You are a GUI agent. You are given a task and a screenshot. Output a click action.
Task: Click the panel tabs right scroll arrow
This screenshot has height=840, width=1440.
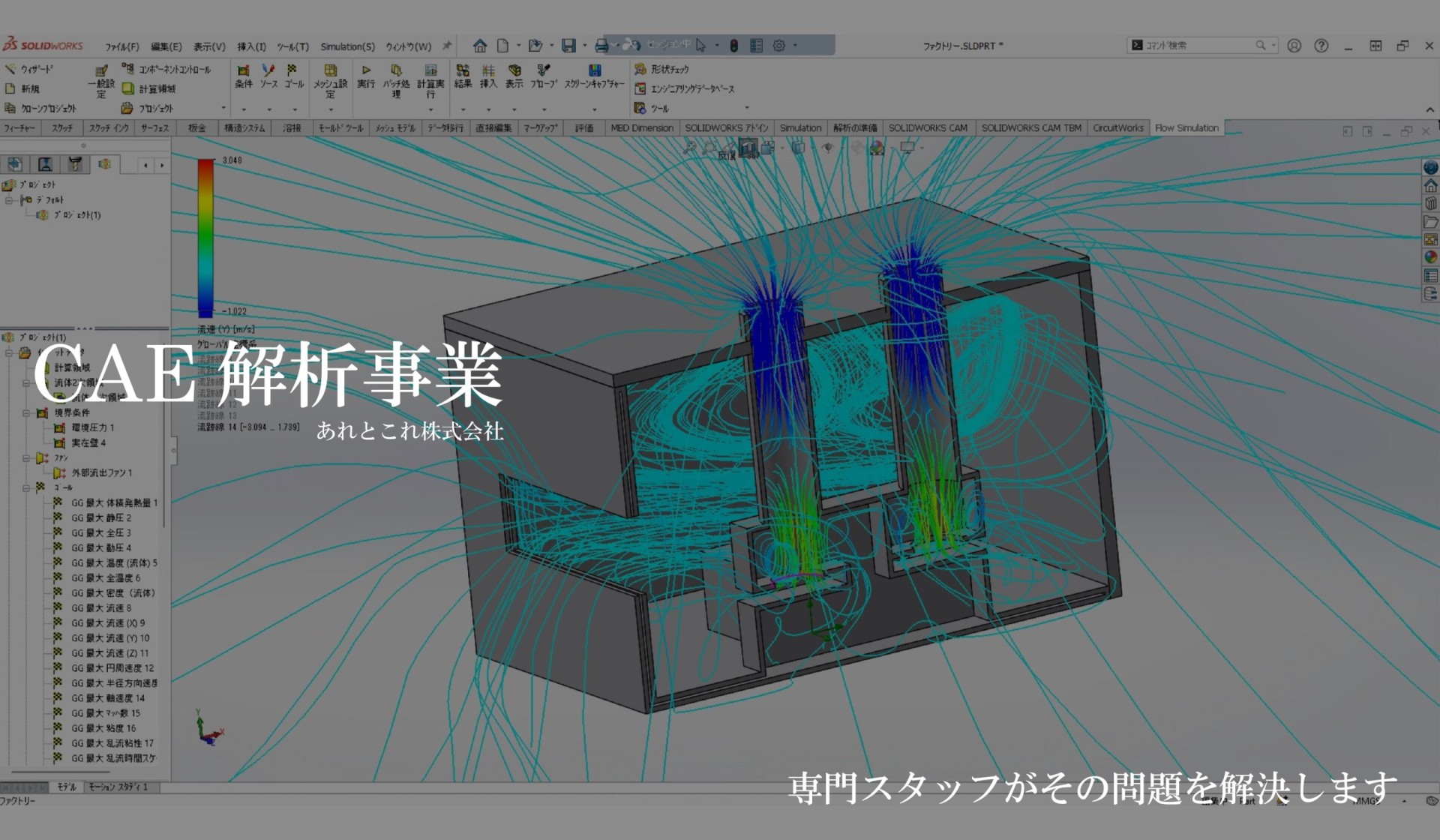162,165
